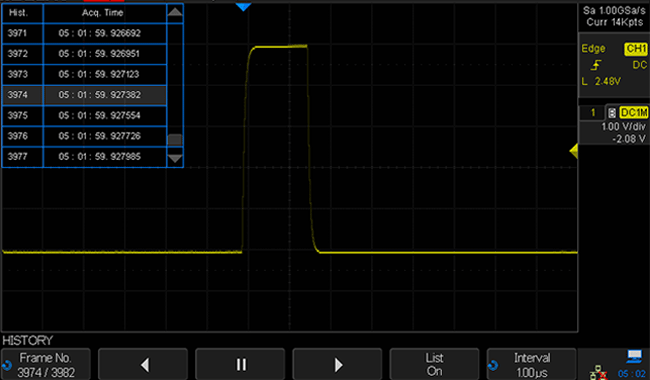Screen dimensions: 650x380
Task: Adjust the Interval 1.00µs setting
Action: tap(531, 364)
